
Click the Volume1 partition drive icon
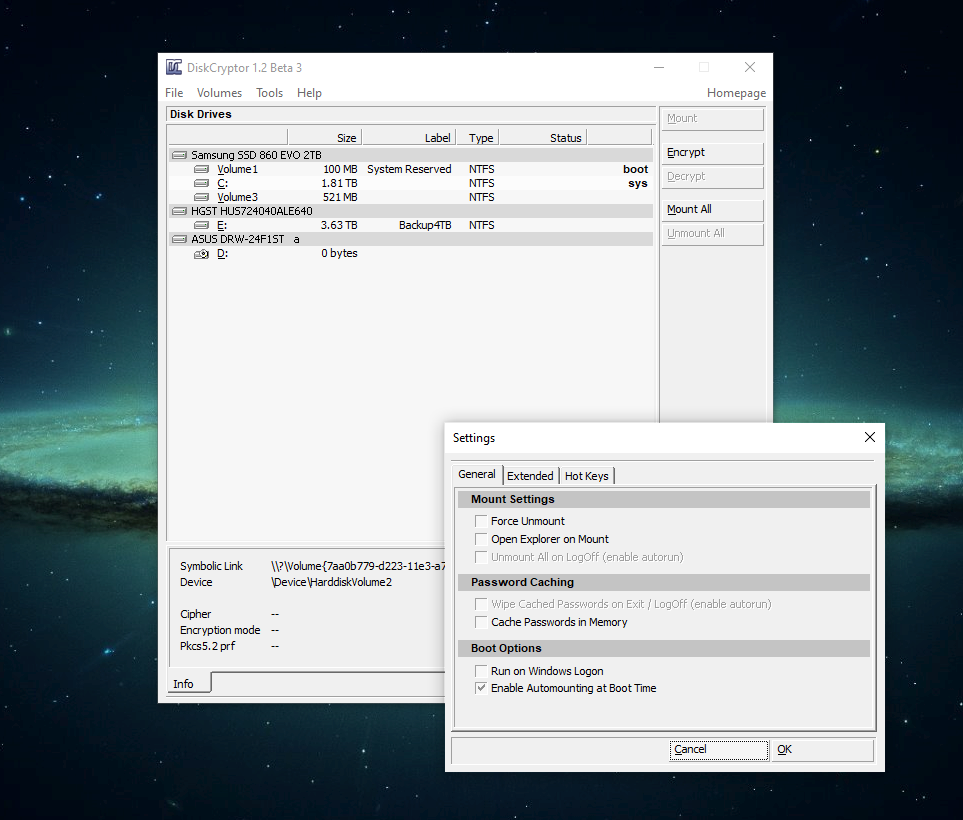point(201,169)
